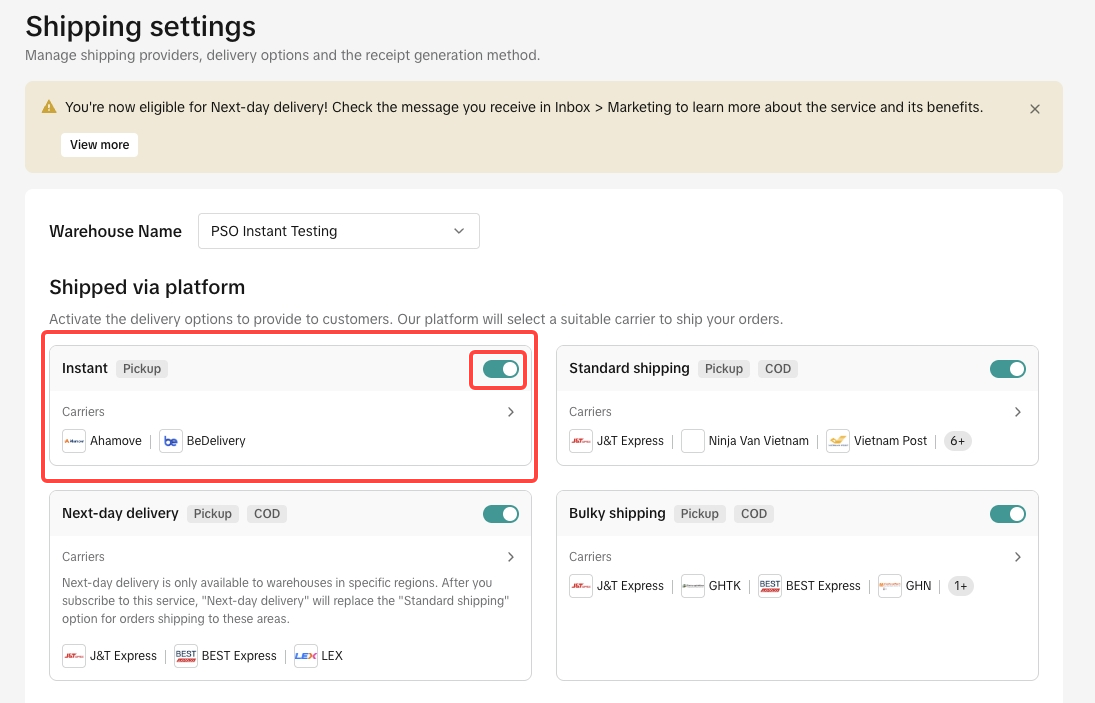
Task: Click the View more button
Action: click(99, 145)
